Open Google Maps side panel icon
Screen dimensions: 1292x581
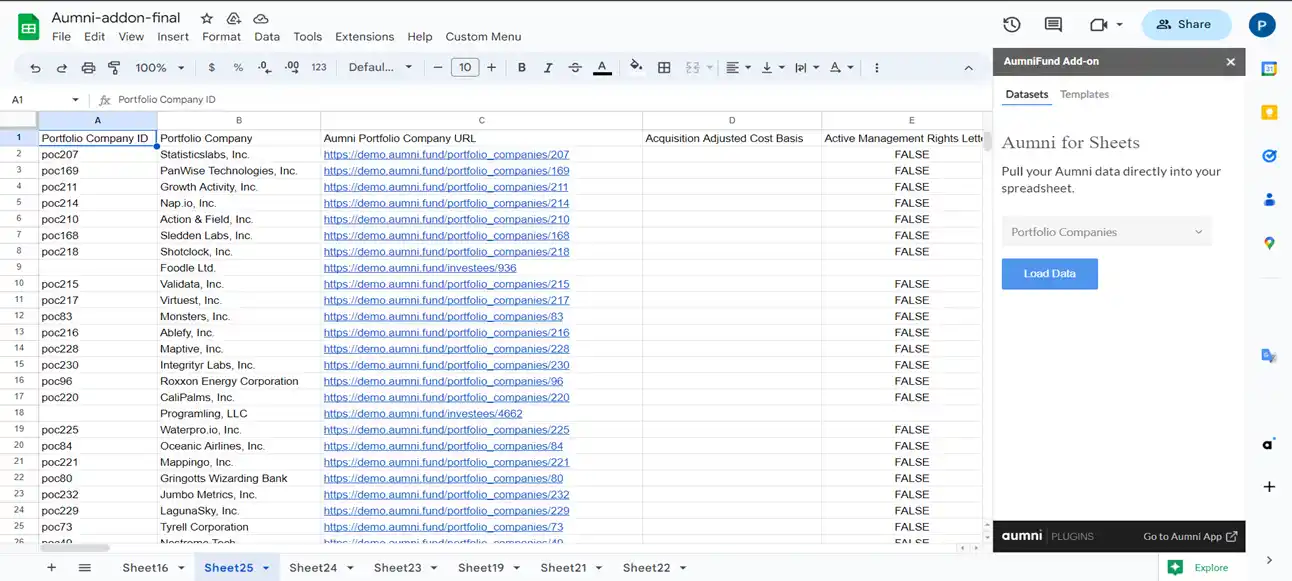pos(1269,243)
